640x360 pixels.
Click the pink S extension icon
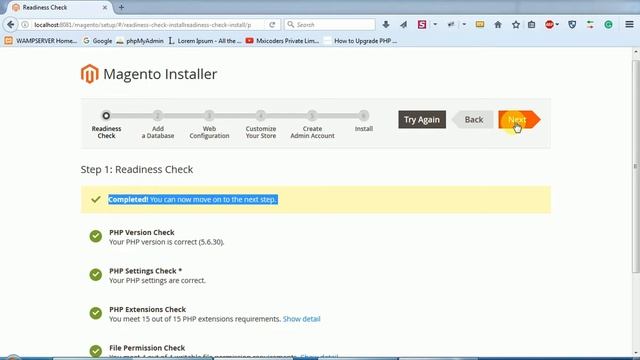click(x=422, y=24)
